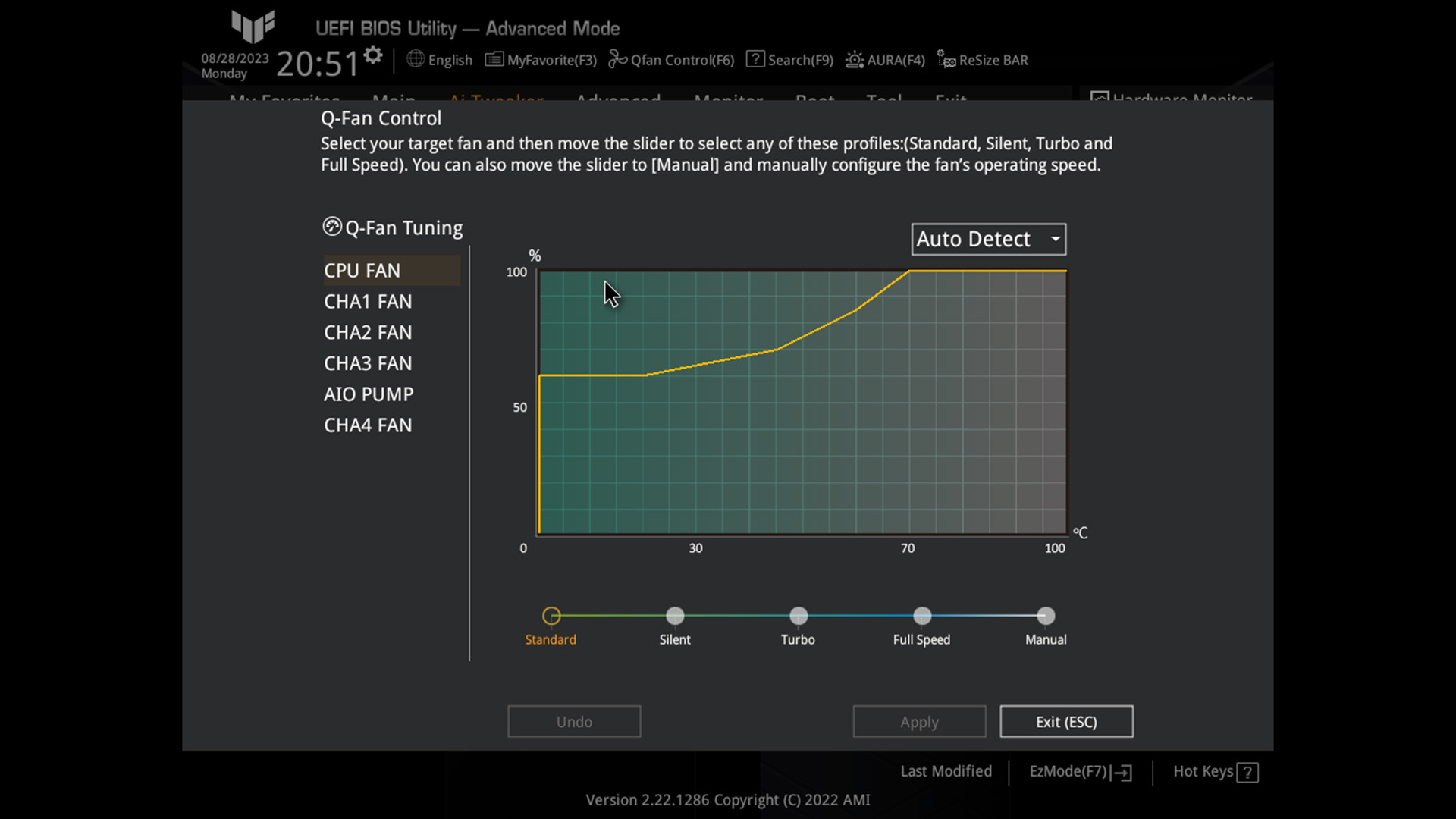This screenshot has width=1456, height=819.
Task: Click the Apply button
Action: coord(919,721)
